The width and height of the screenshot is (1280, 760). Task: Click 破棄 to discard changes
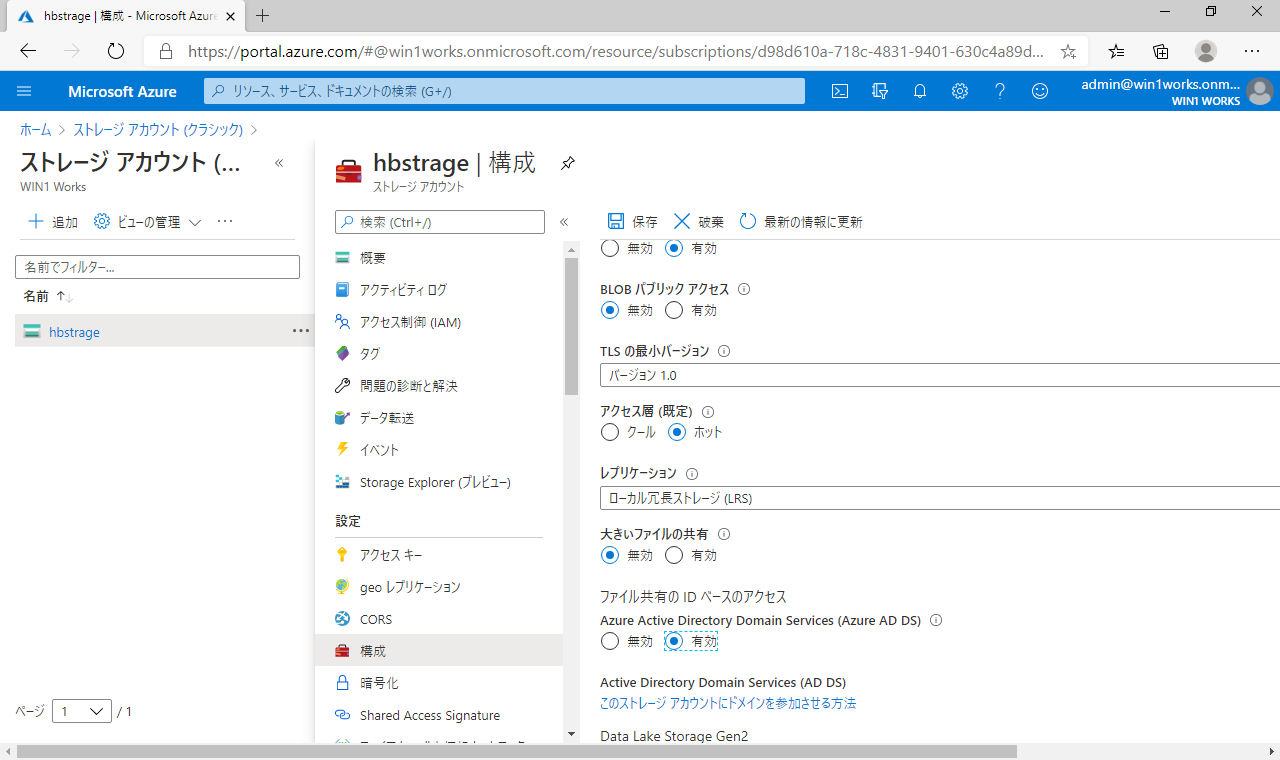click(698, 222)
